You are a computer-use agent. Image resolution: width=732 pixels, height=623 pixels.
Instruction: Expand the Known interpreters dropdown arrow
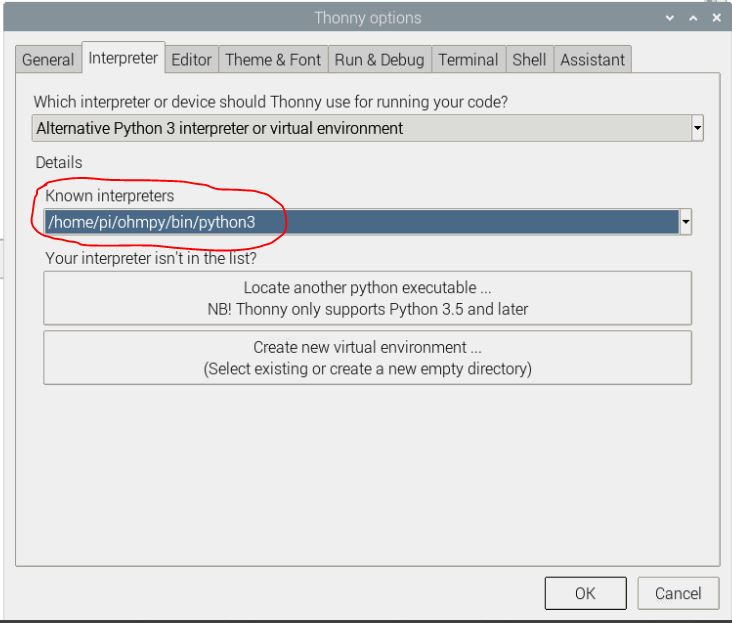685,222
